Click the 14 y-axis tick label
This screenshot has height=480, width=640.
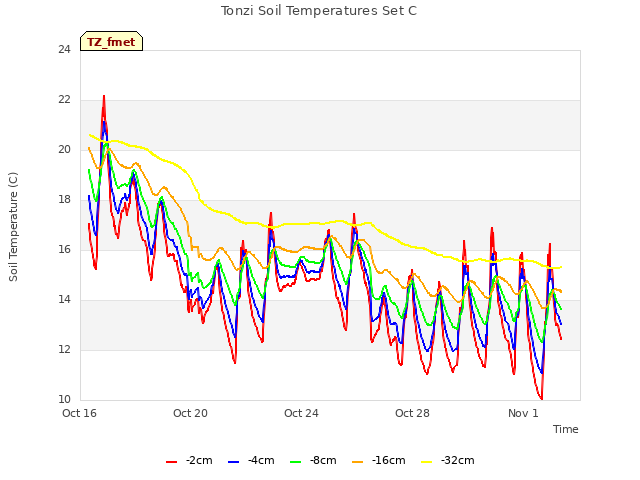tap(64, 300)
